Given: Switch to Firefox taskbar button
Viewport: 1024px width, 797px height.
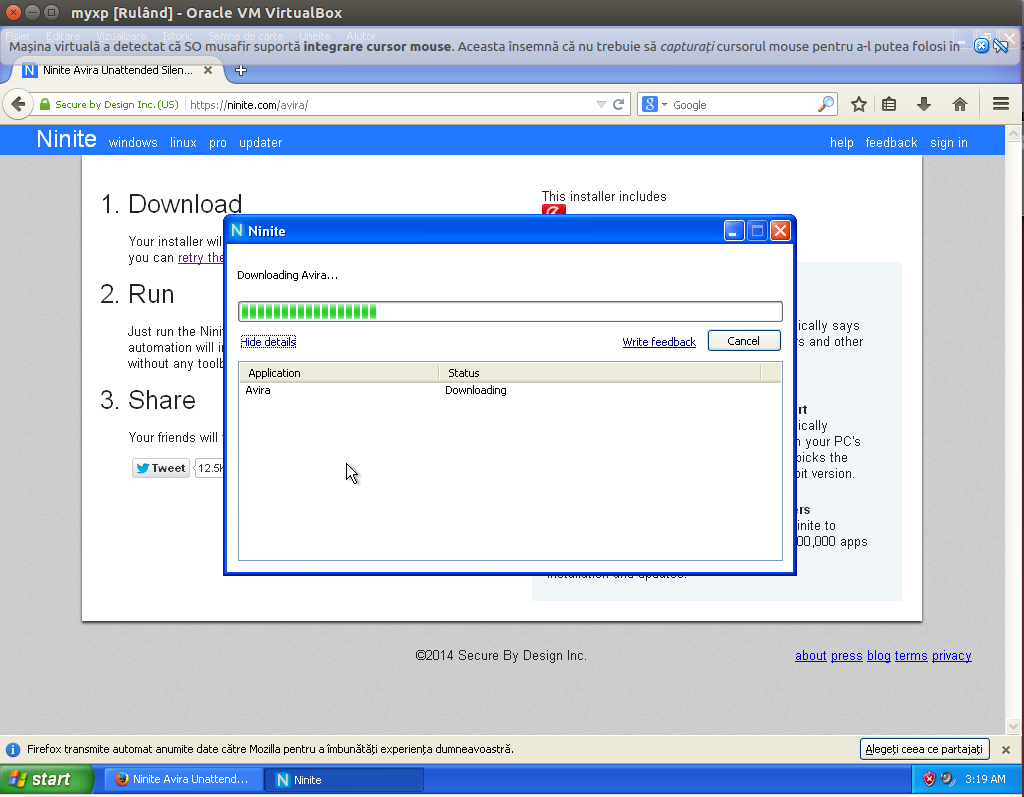Looking at the screenshot, I should (182, 779).
